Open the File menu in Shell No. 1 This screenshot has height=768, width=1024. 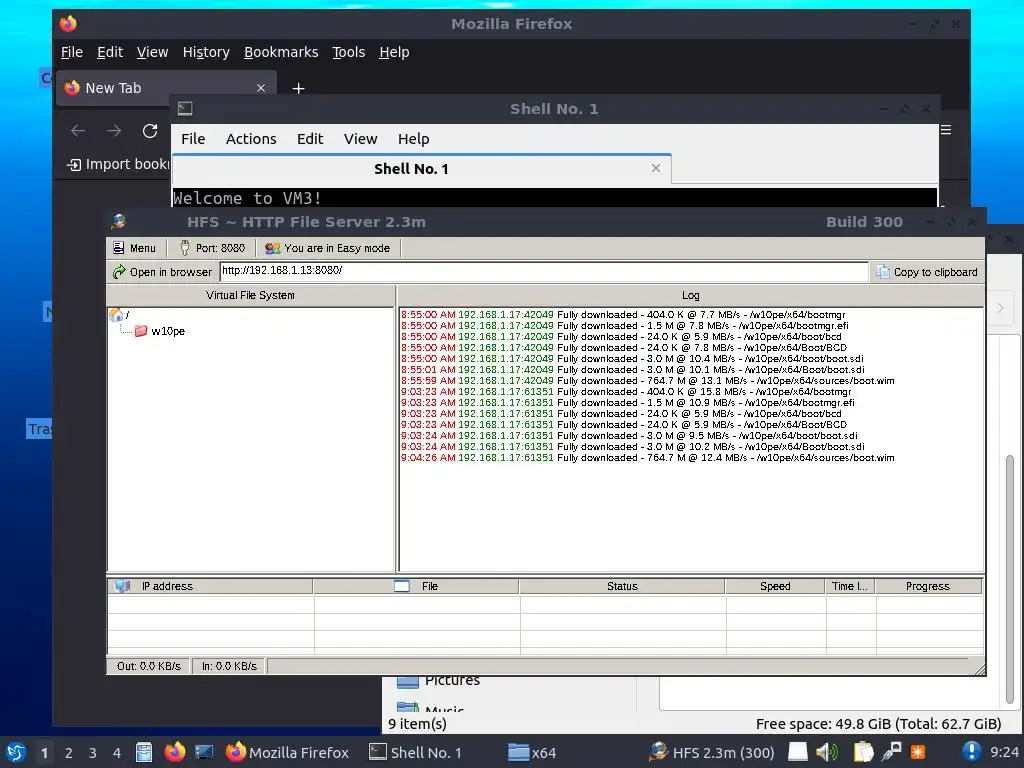pos(193,139)
